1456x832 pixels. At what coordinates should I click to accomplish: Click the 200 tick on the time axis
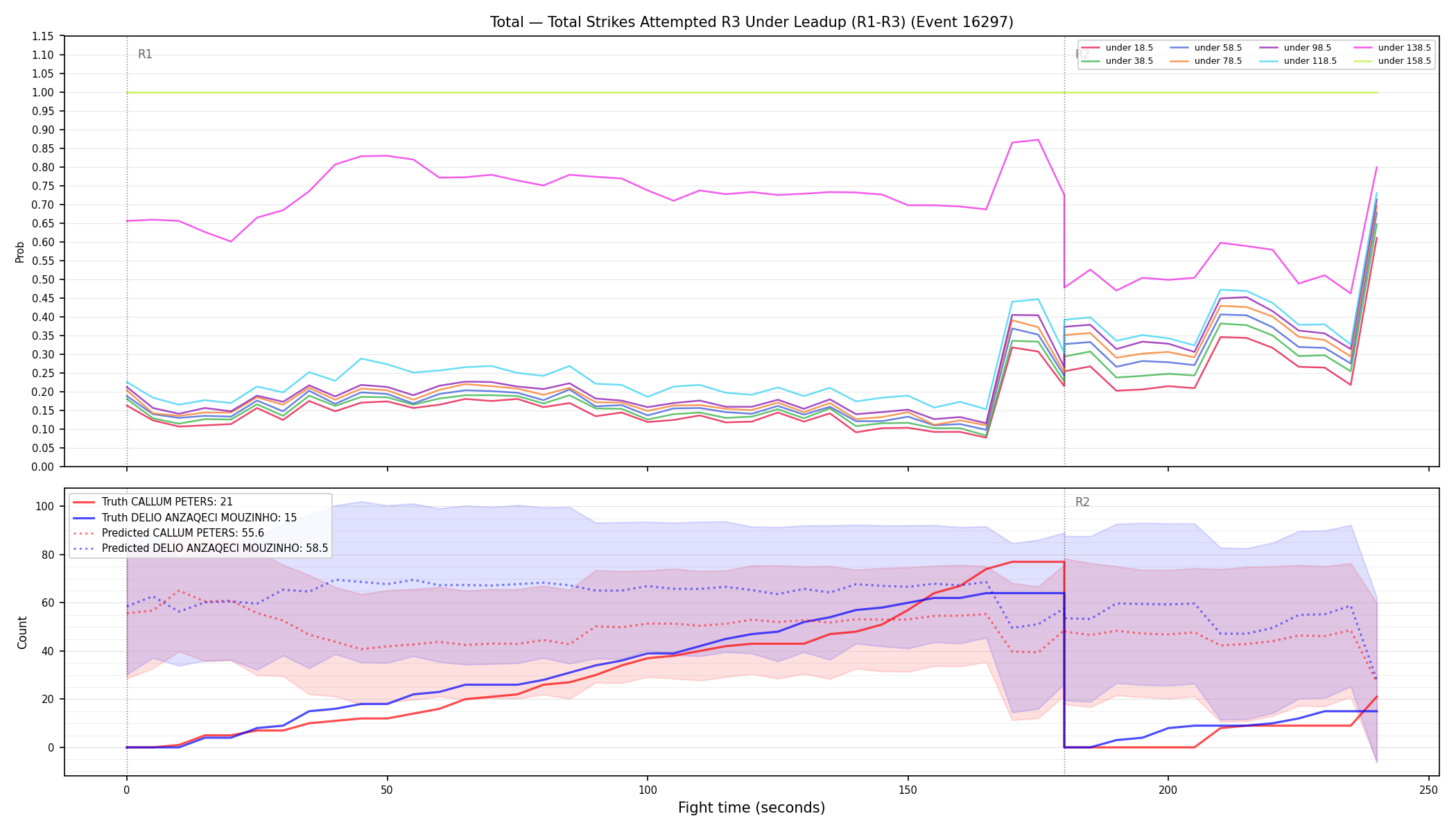click(1168, 790)
